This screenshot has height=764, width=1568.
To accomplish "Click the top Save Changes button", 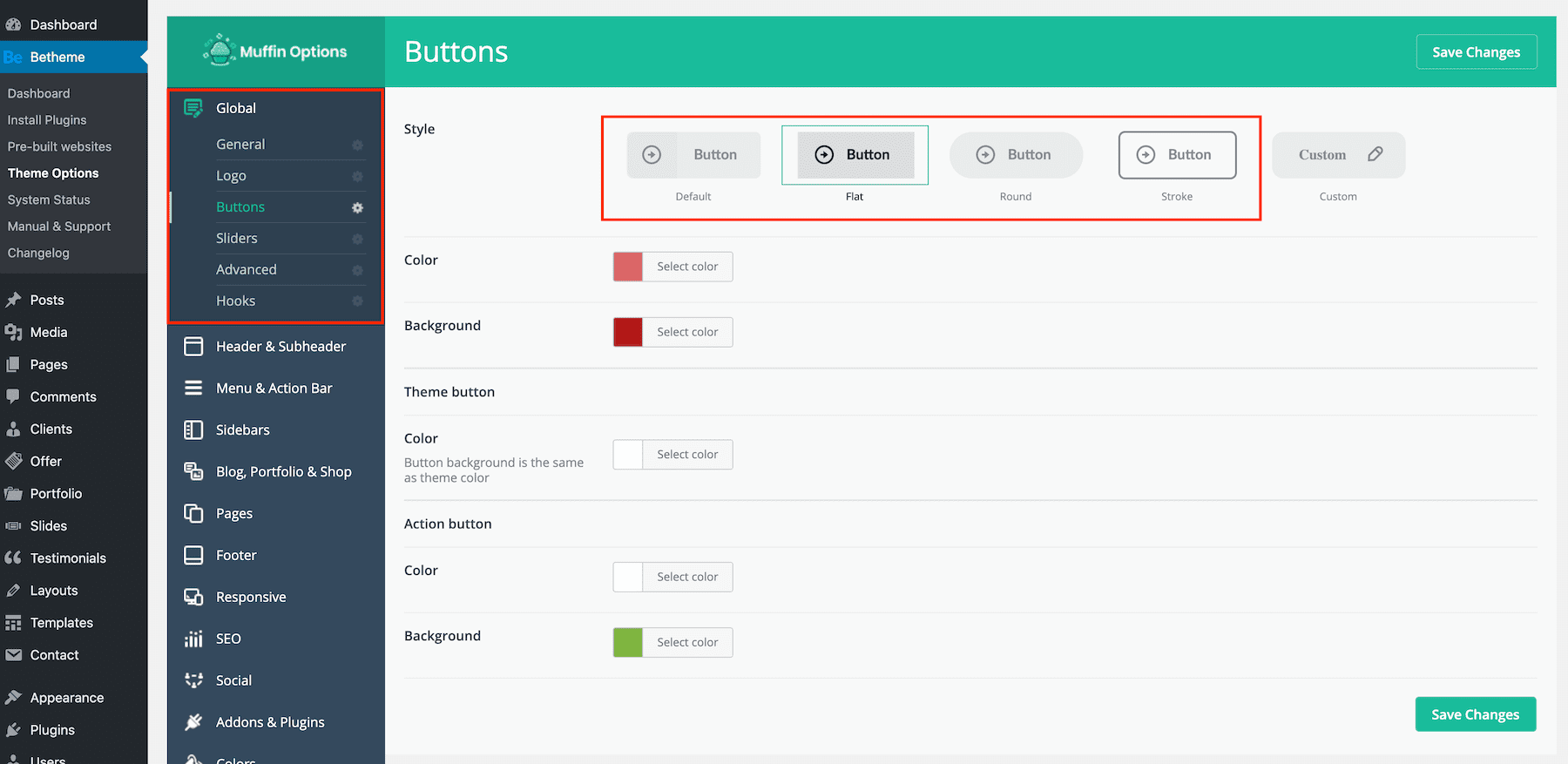I will 1476,52.
